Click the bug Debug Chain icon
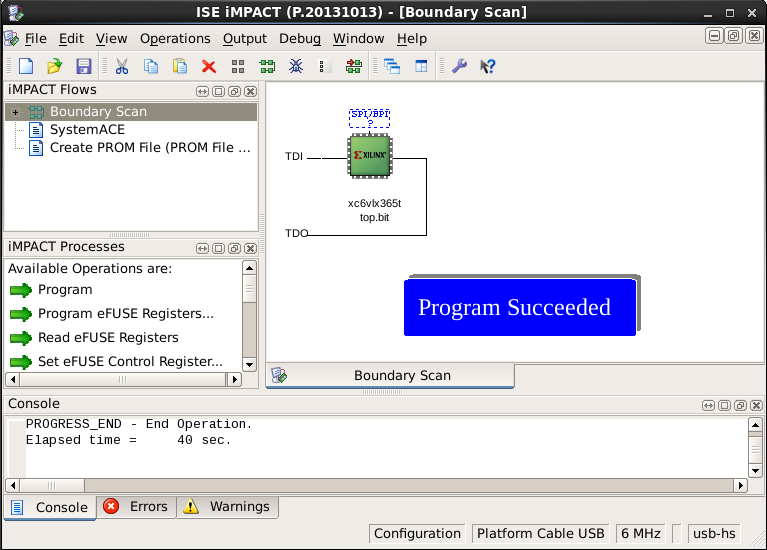Screen dimensions: 767x550 [296, 66]
